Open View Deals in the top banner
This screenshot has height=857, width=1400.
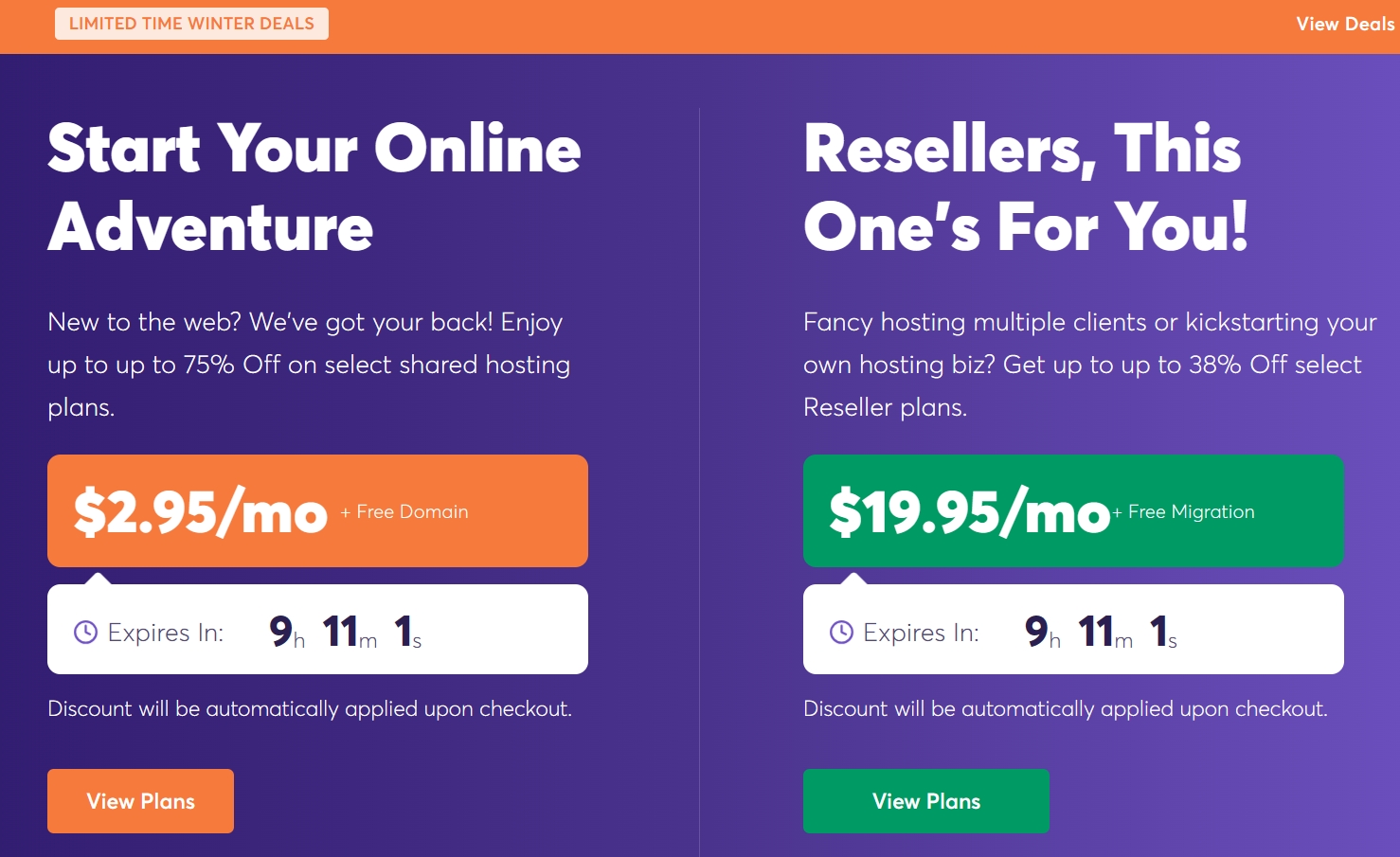click(1344, 25)
